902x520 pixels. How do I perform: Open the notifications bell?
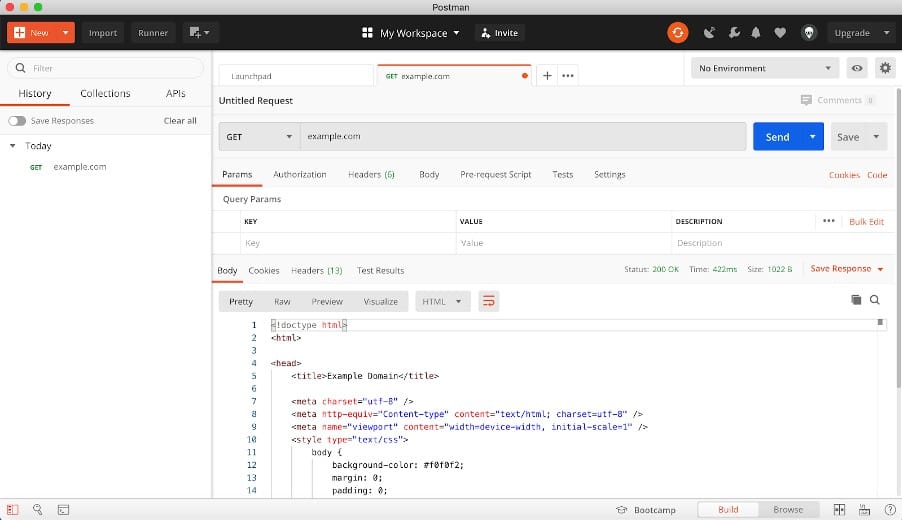pyautogui.click(x=755, y=33)
